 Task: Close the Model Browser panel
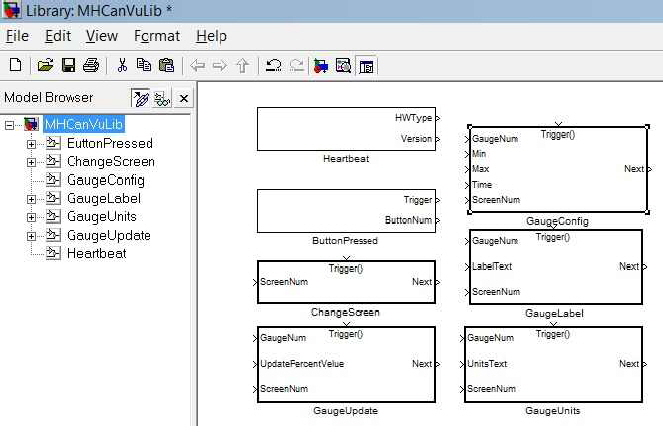point(184,98)
